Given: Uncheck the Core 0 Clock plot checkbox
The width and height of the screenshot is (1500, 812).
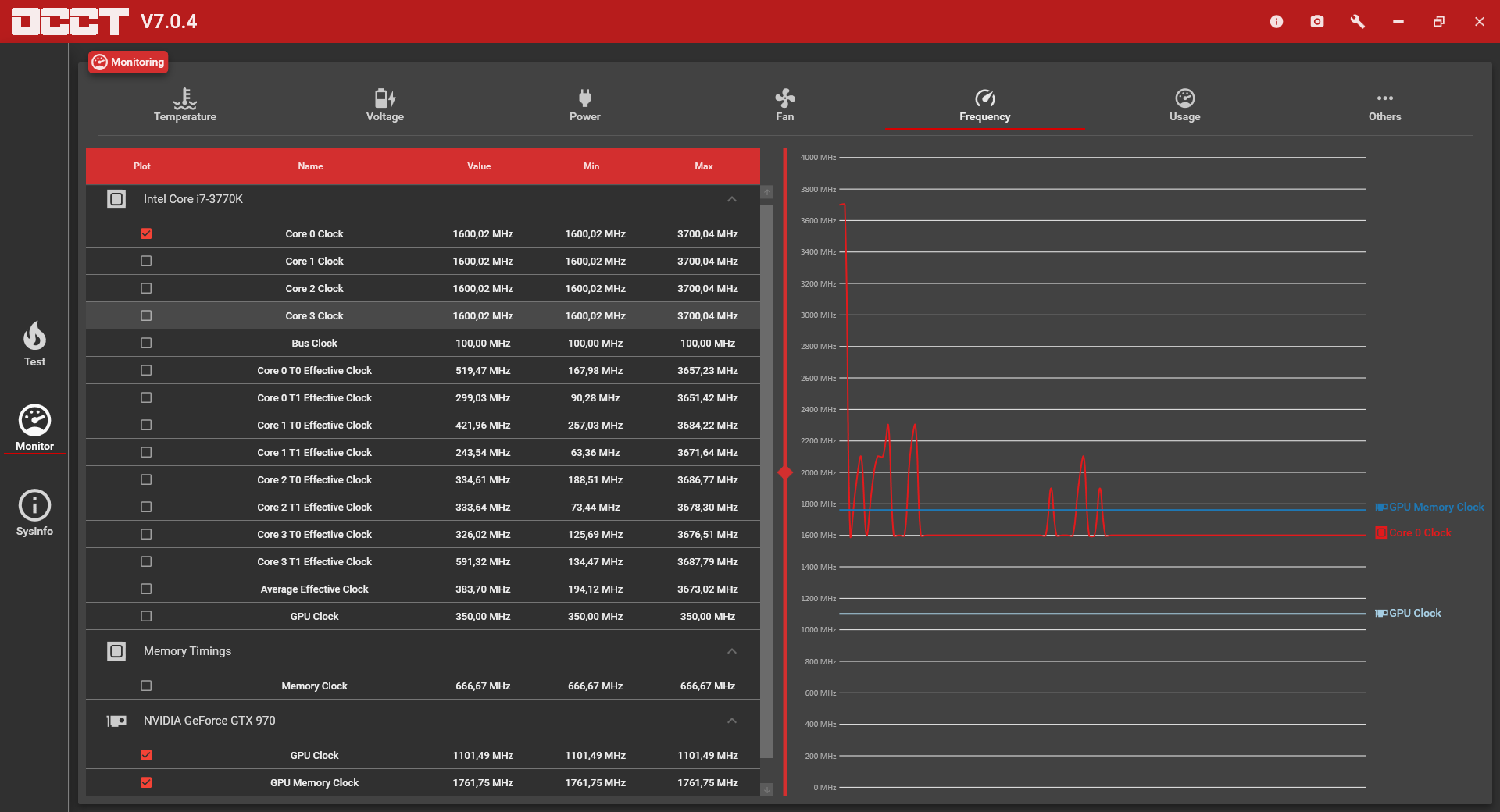Looking at the screenshot, I should tap(146, 233).
